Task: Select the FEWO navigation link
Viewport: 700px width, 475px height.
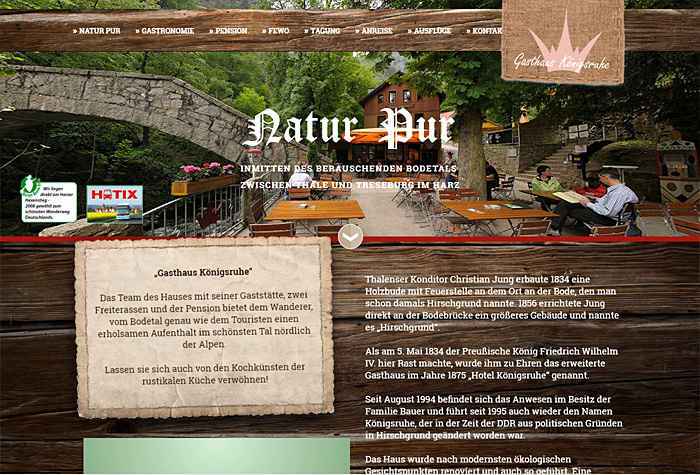Action: click(x=275, y=31)
